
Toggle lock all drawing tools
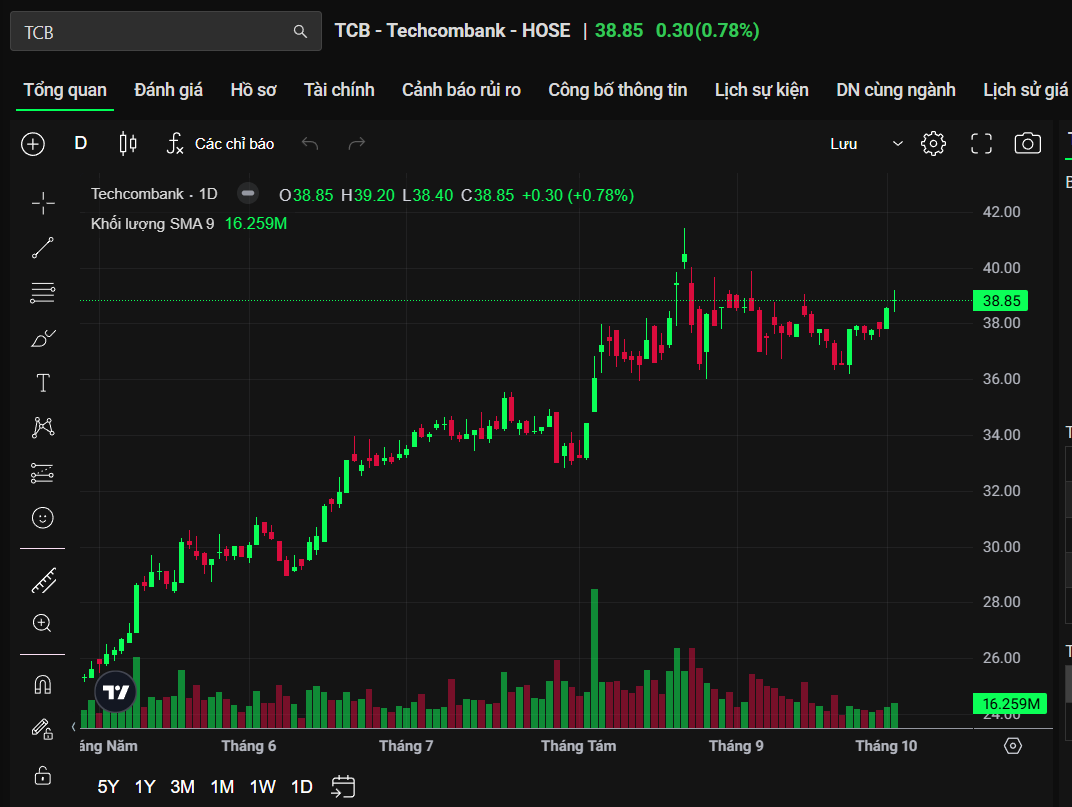(x=43, y=775)
